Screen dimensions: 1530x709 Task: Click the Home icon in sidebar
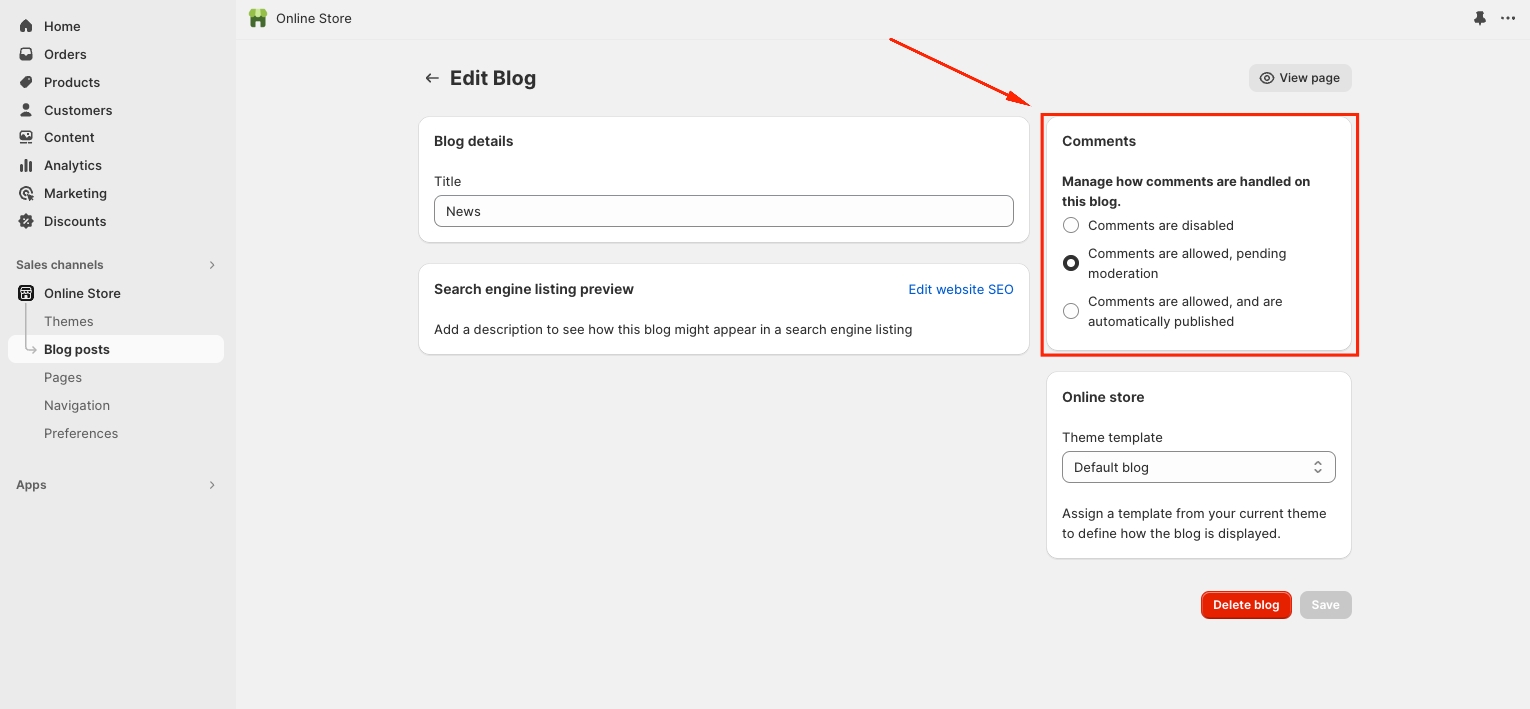coord(26,26)
